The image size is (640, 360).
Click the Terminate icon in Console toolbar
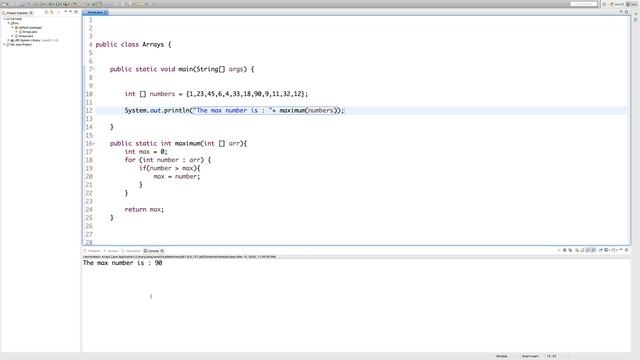[x=559, y=250]
